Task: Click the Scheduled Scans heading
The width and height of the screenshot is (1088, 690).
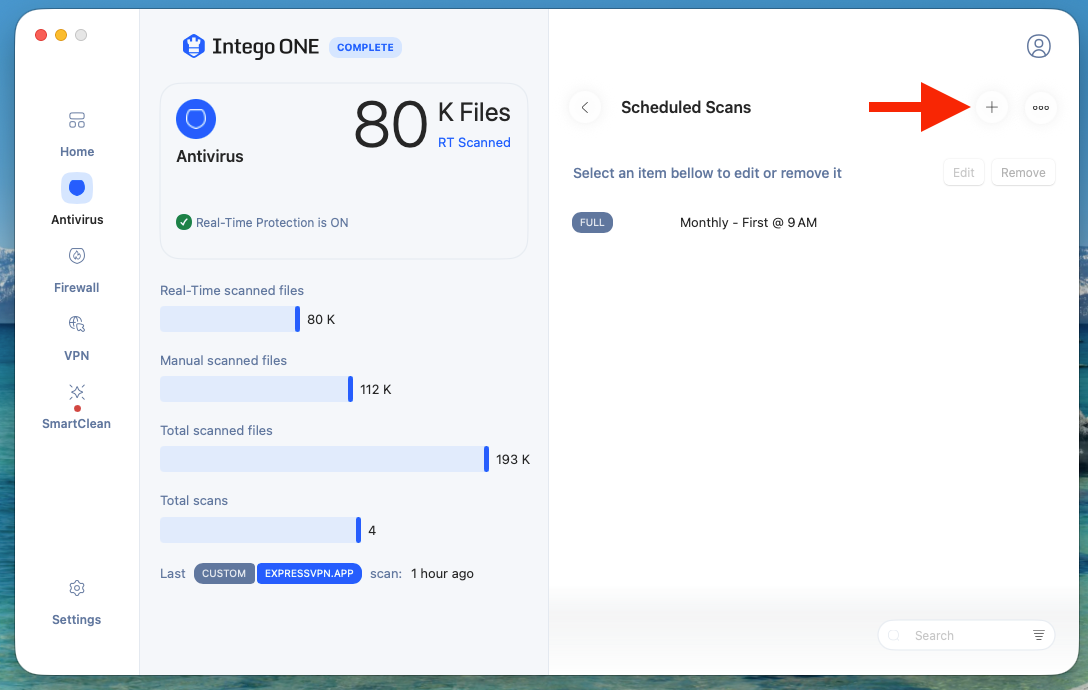Action: (x=686, y=108)
